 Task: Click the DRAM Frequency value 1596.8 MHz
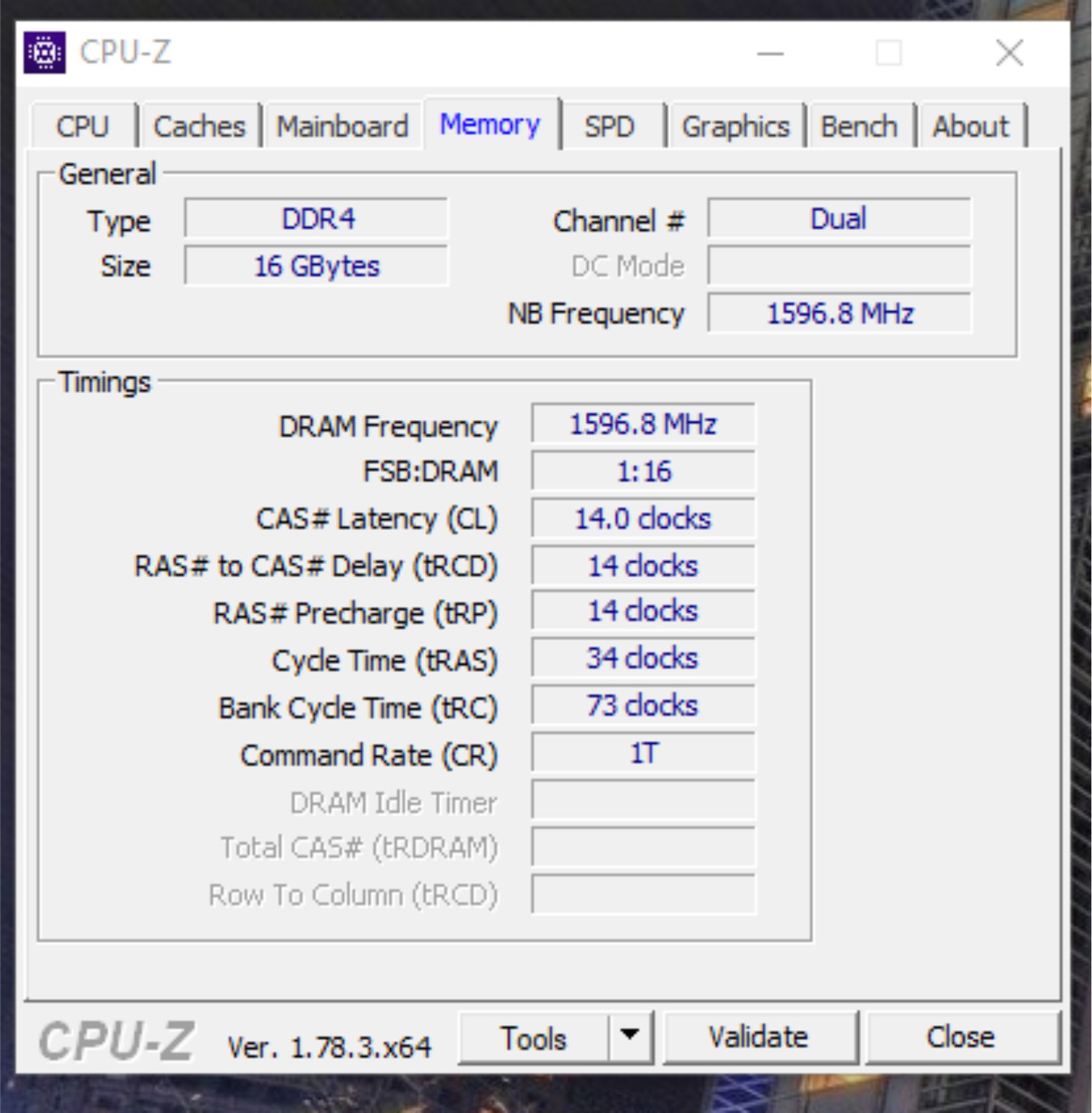click(x=643, y=424)
